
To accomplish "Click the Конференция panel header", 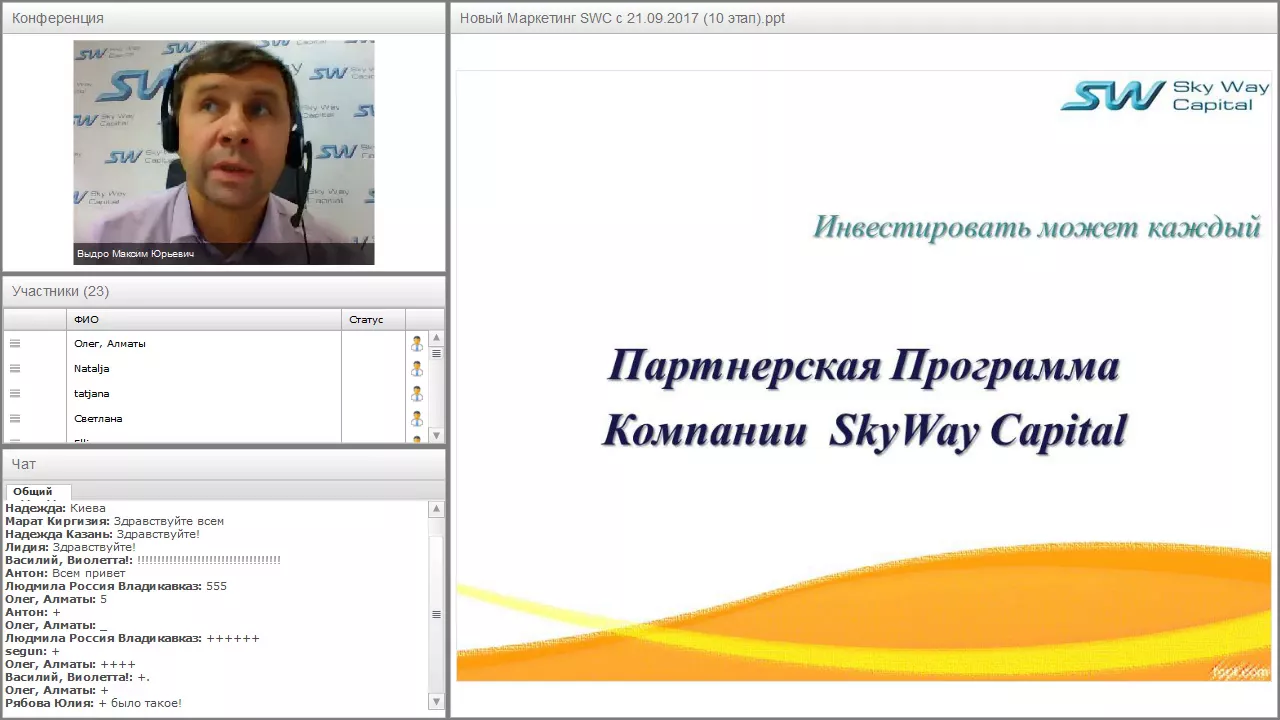I will coord(224,18).
